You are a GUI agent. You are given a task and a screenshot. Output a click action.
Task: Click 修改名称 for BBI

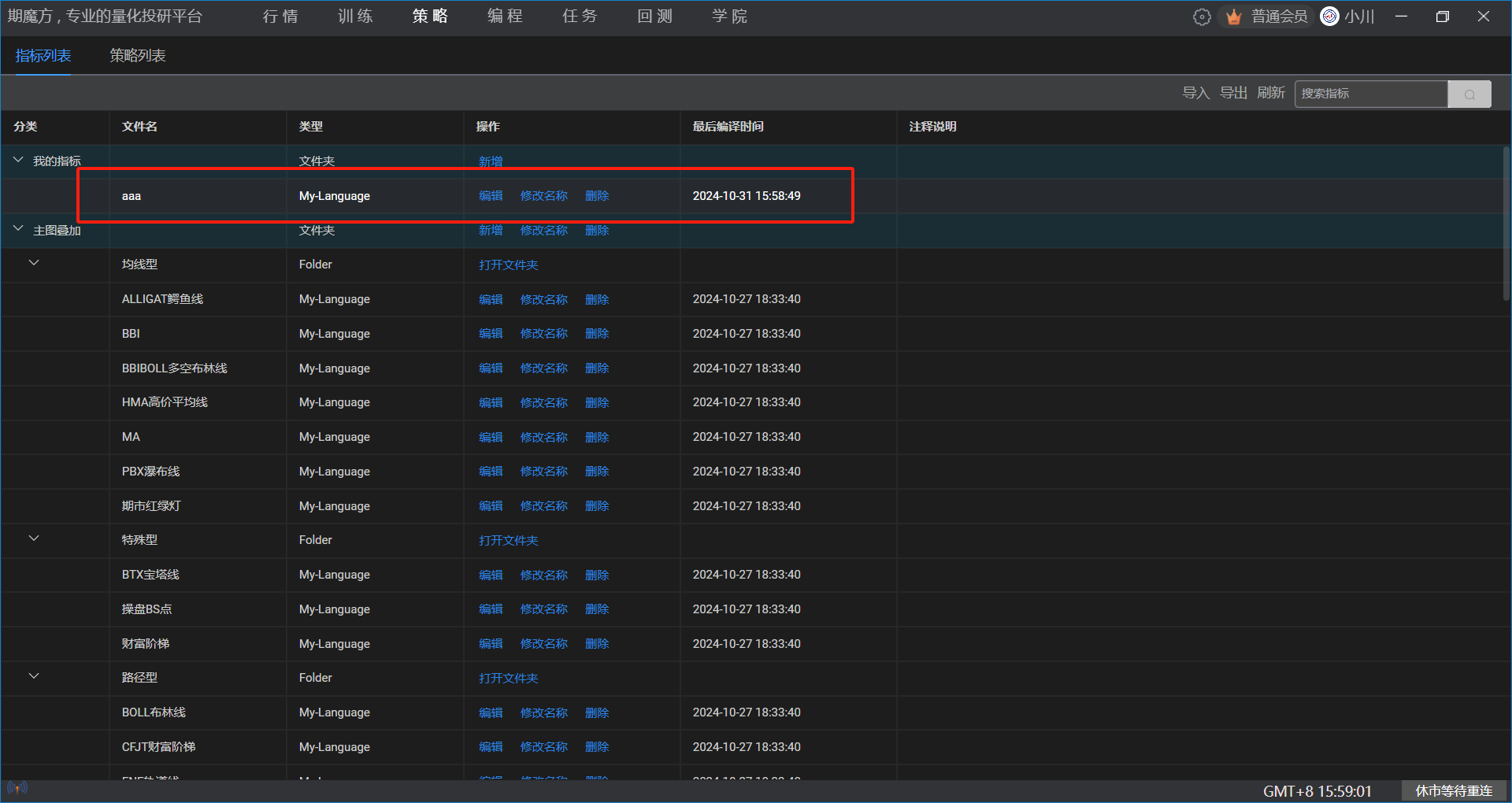(x=544, y=334)
